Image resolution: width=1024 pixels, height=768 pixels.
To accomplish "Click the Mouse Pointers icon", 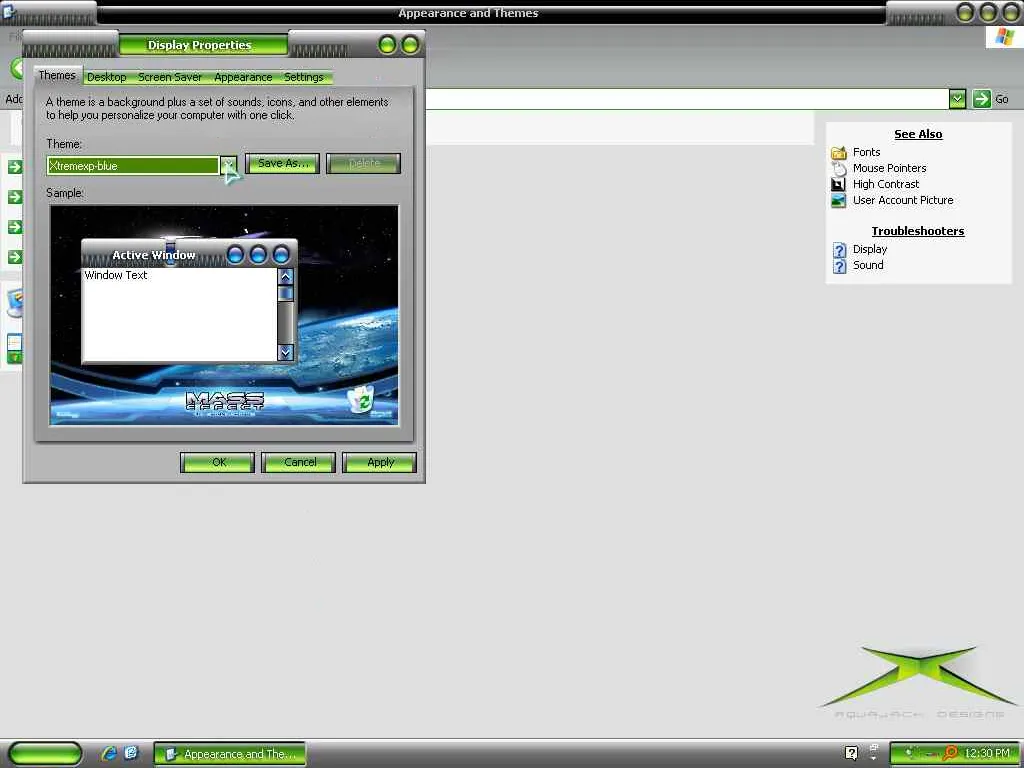I will coord(839,168).
